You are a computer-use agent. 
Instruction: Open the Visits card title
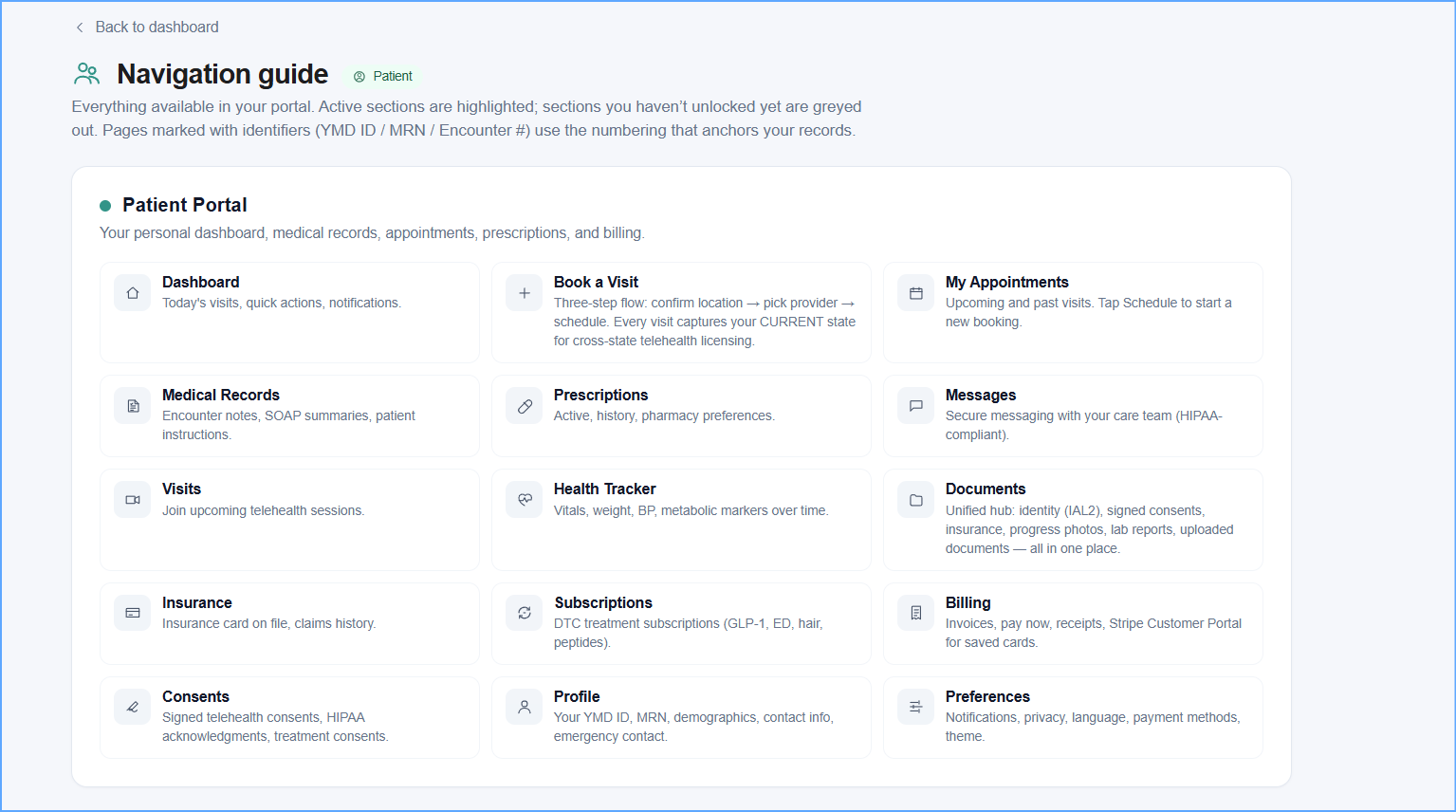(181, 489)
